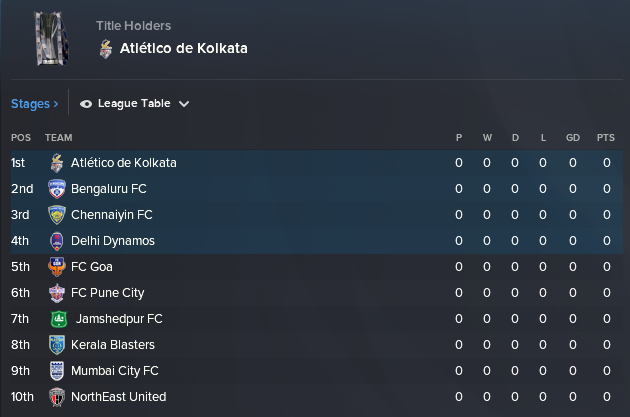Click the Kerala Blasters club badge

point(57,345)
